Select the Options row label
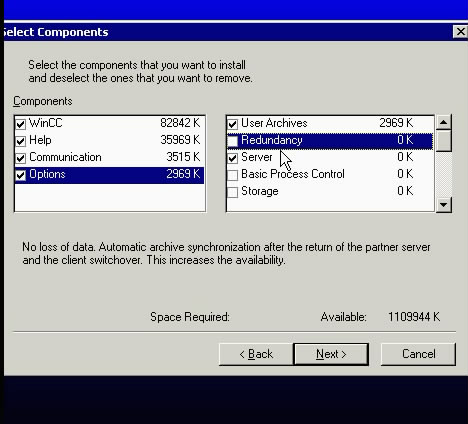This screenshot has width=468, height=424. click(x=47, y=174)
